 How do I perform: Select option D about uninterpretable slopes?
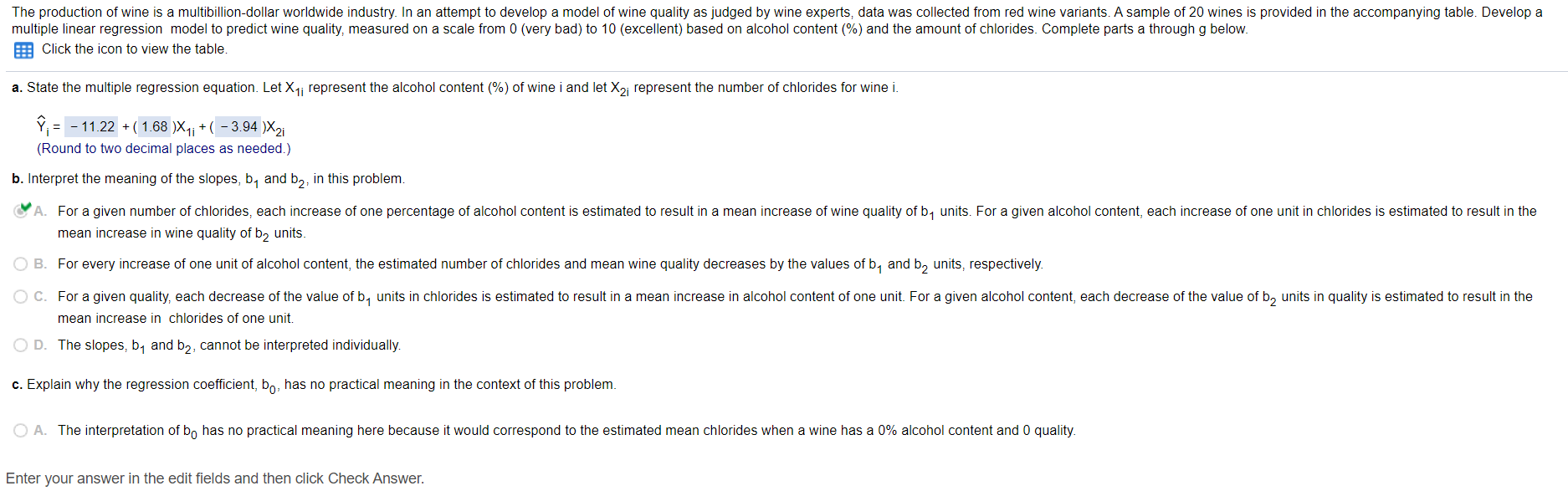click(x=228, y=345)
